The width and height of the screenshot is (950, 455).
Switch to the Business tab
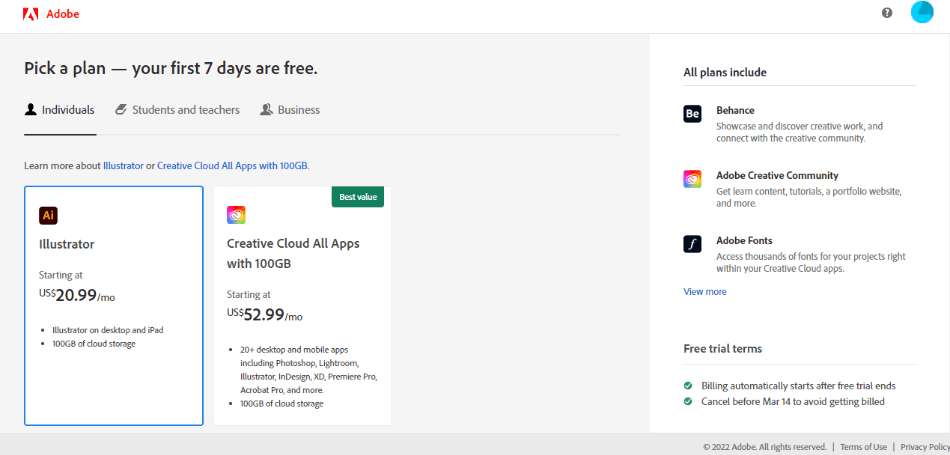point(290,110)
